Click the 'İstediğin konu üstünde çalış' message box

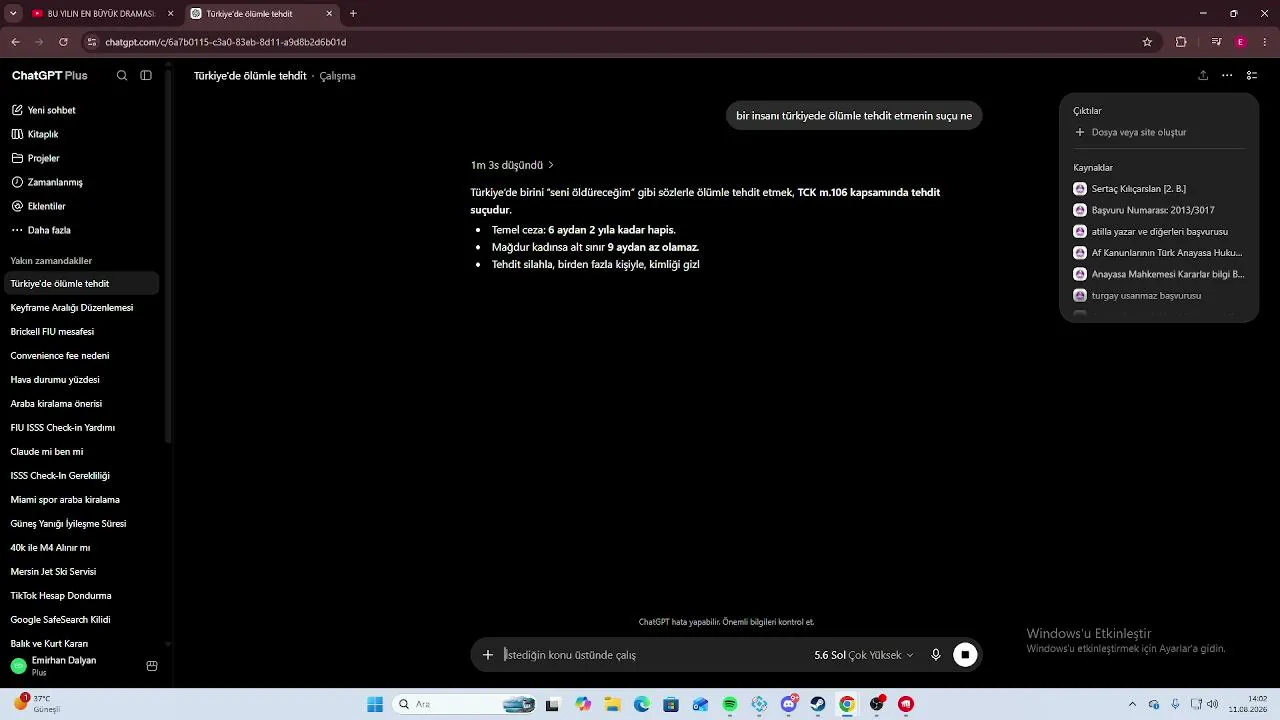654,655
